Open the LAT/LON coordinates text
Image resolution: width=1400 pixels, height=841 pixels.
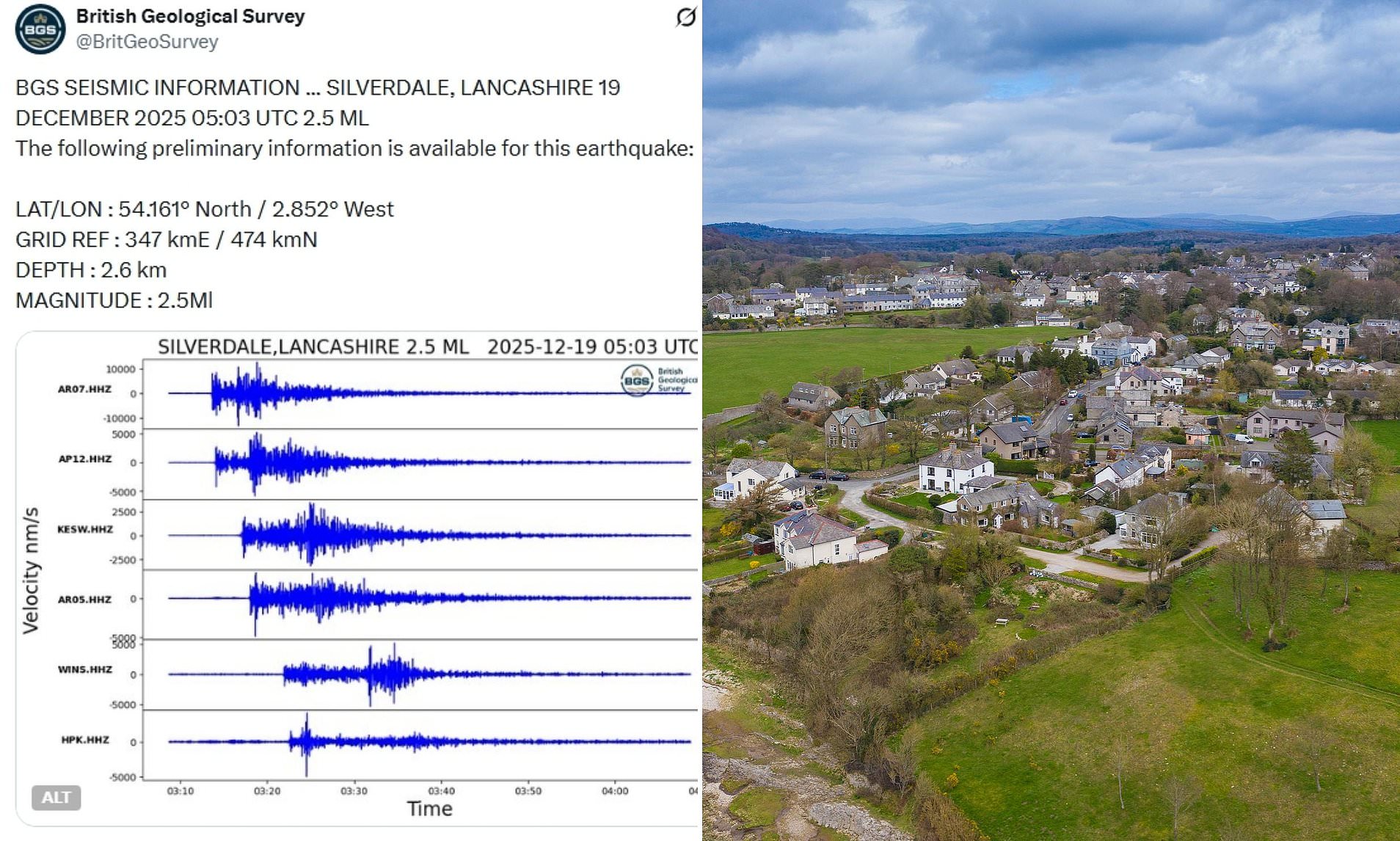(205, 209)
